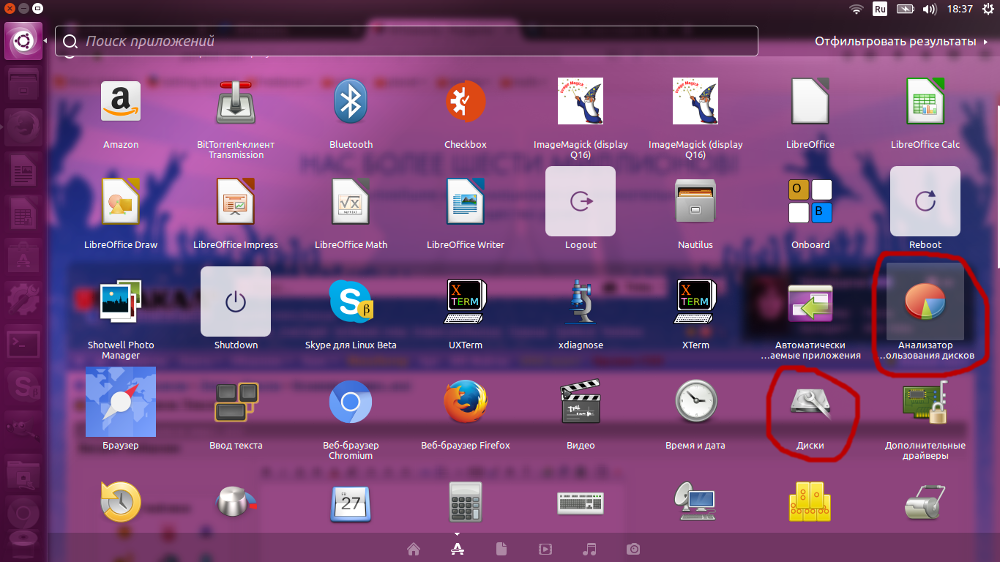Switch to the Photos lens tab
The width and height of the screenshot is (1000, 562).
(x=633, y=549)
